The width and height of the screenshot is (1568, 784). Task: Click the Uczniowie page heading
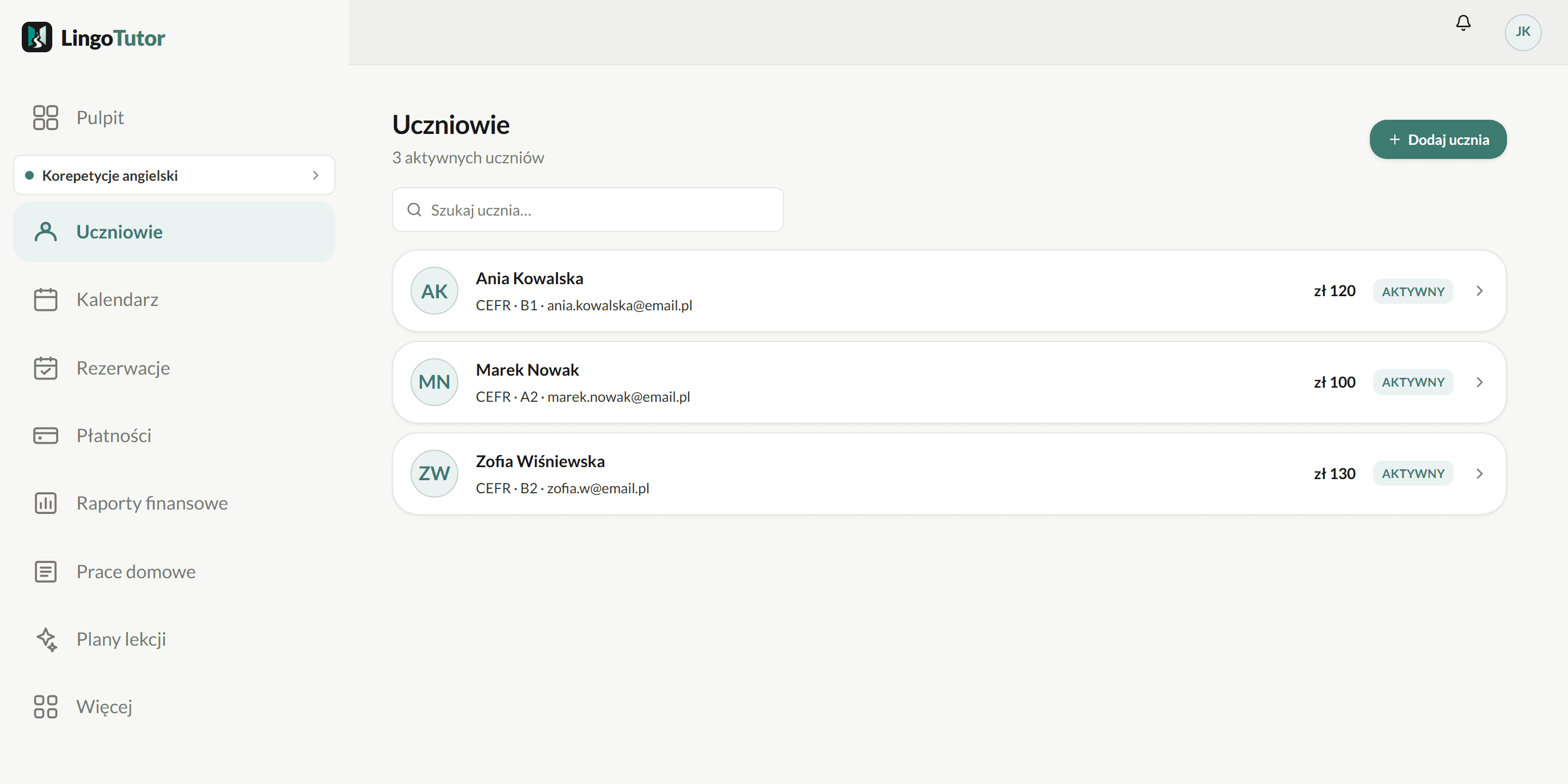[451, 125]
